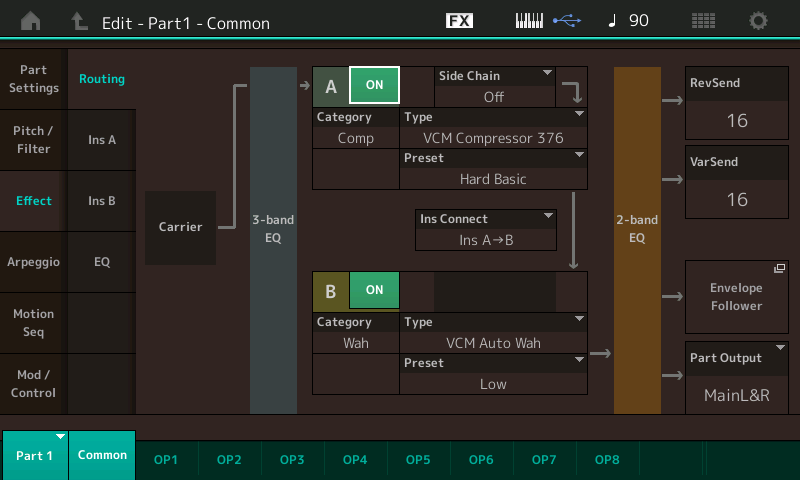This screenshot has height=480, width=800.
Task: Go to the Home screen icon
Action: click(31, 21)
